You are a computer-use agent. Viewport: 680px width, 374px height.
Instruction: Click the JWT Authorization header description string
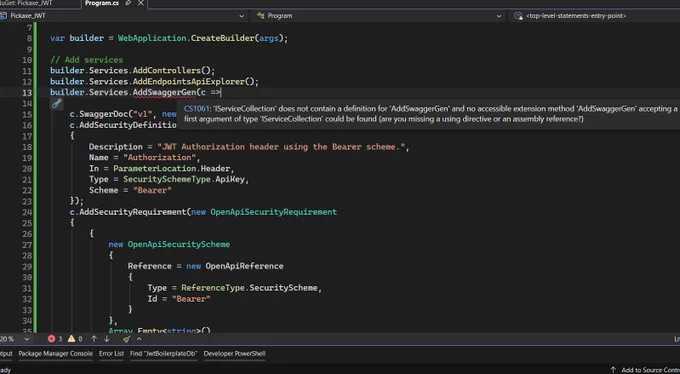pos(281,147)
